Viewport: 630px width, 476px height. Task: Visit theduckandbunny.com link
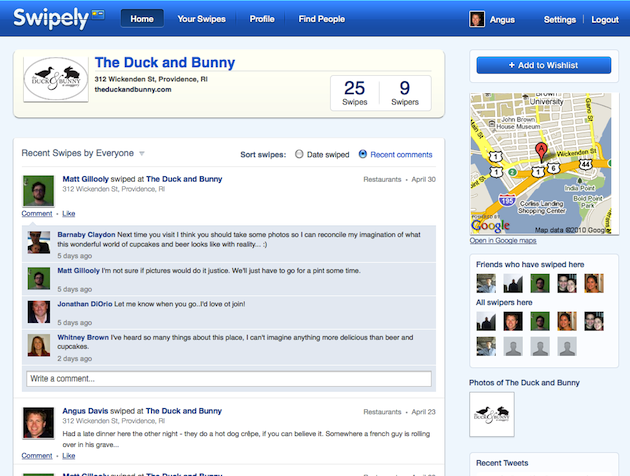(133, 90)
